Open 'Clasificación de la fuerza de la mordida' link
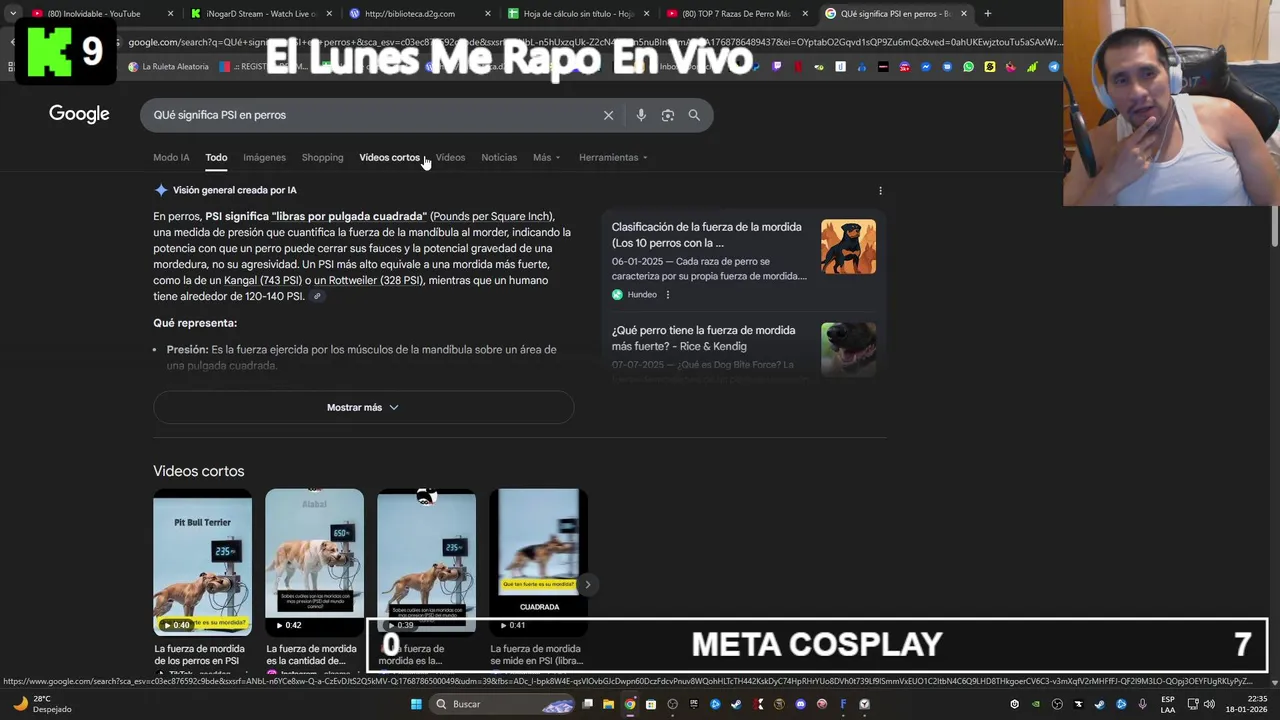This screenshot has height=720, width=1280. [707, 235]
